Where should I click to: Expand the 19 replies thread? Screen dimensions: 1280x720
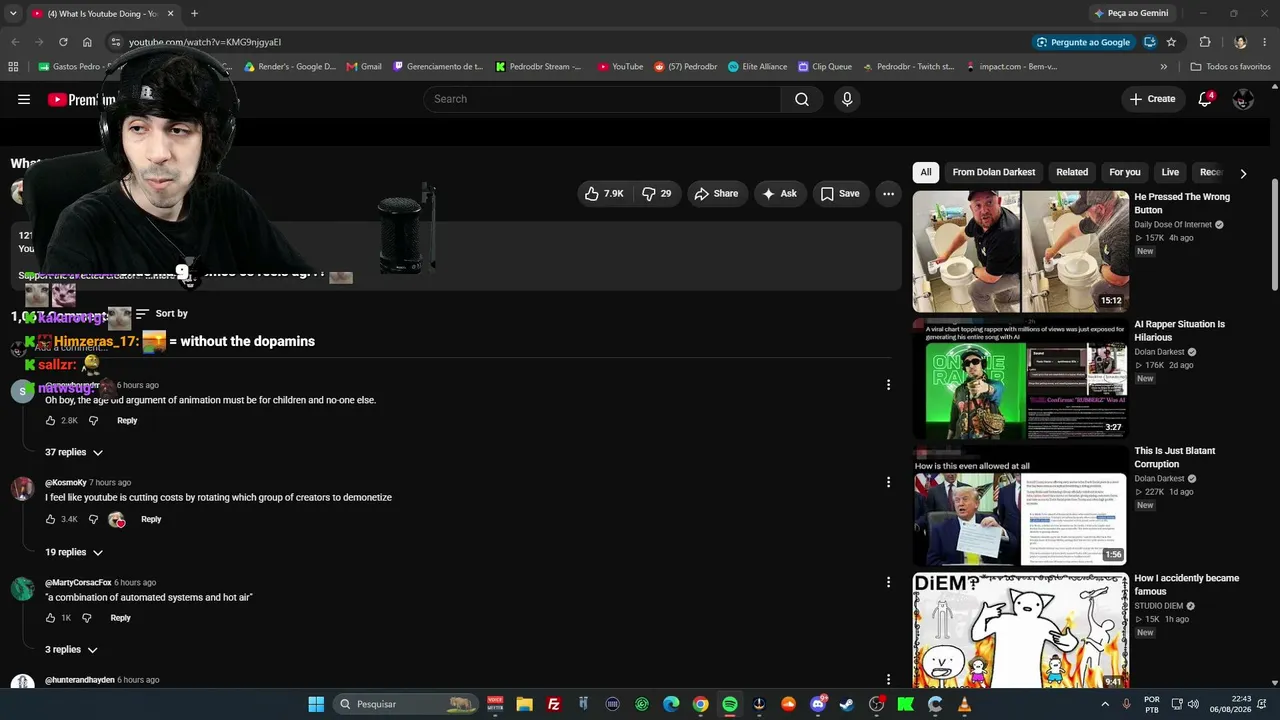74,552
